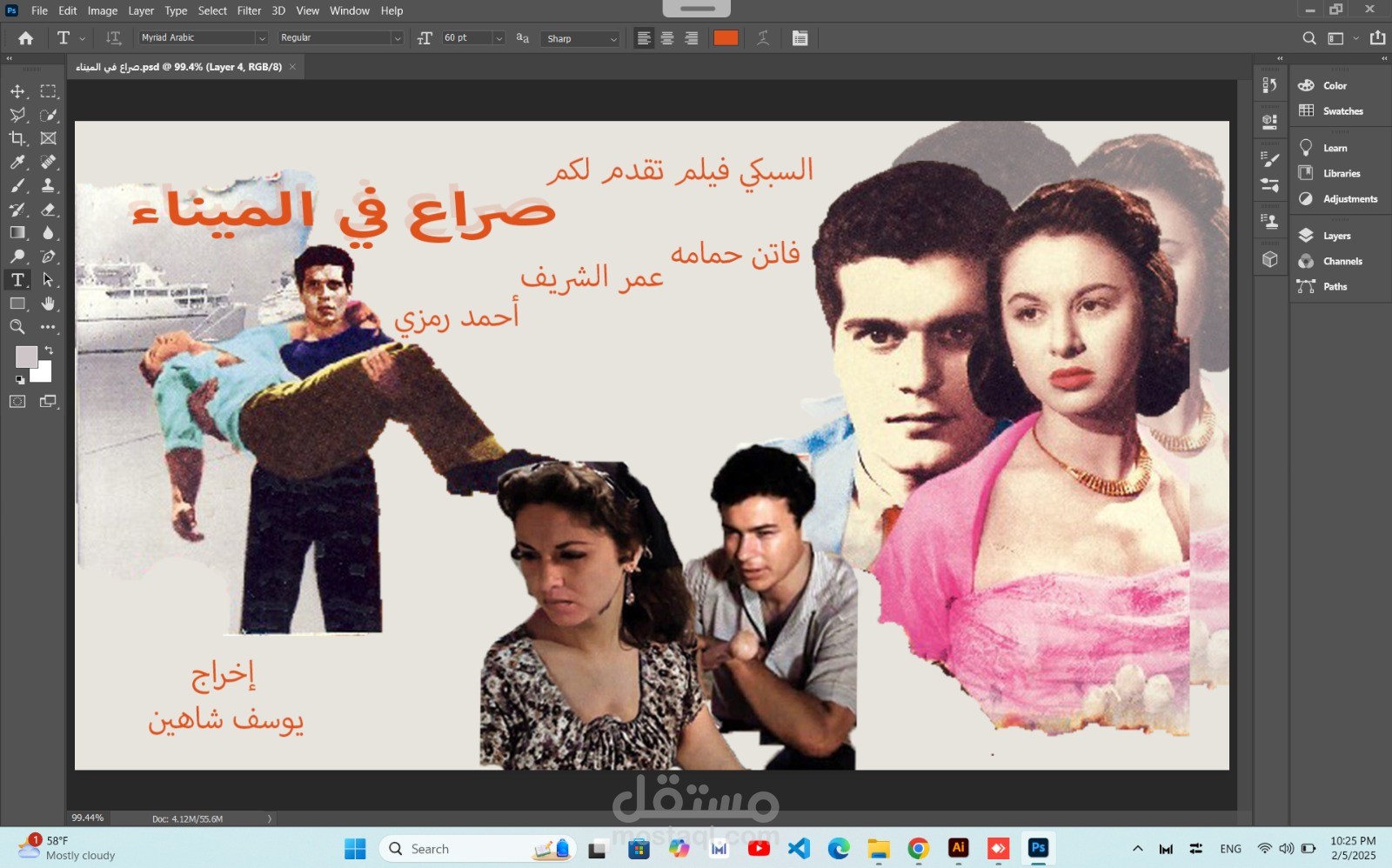Select the Move tool
The height and width of the screenshot is (868, 1392).
(17, 91)
